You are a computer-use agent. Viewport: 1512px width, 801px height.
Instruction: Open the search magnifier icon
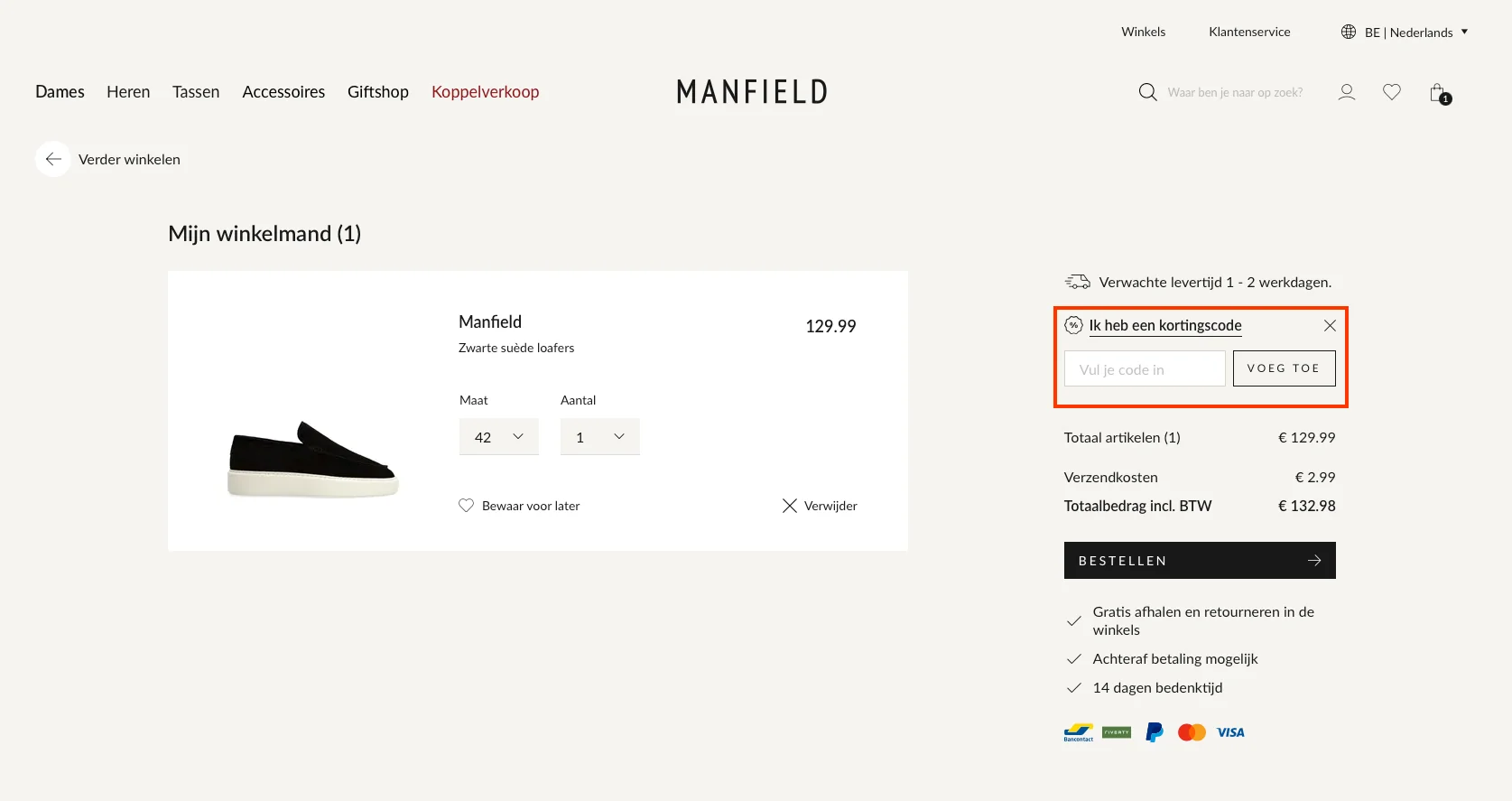coord(1146,91)
